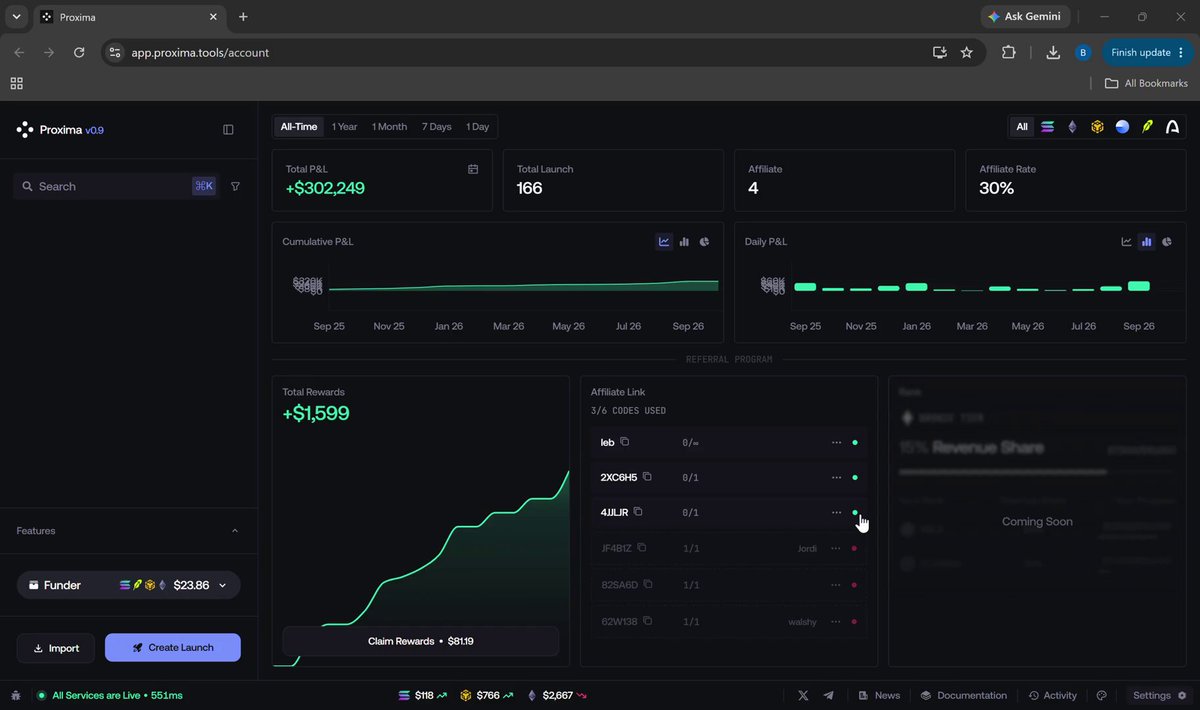This screenshot has height=710, width=1200.
Task: Filter by the green feather chain icon
Action: point(1147,127)
